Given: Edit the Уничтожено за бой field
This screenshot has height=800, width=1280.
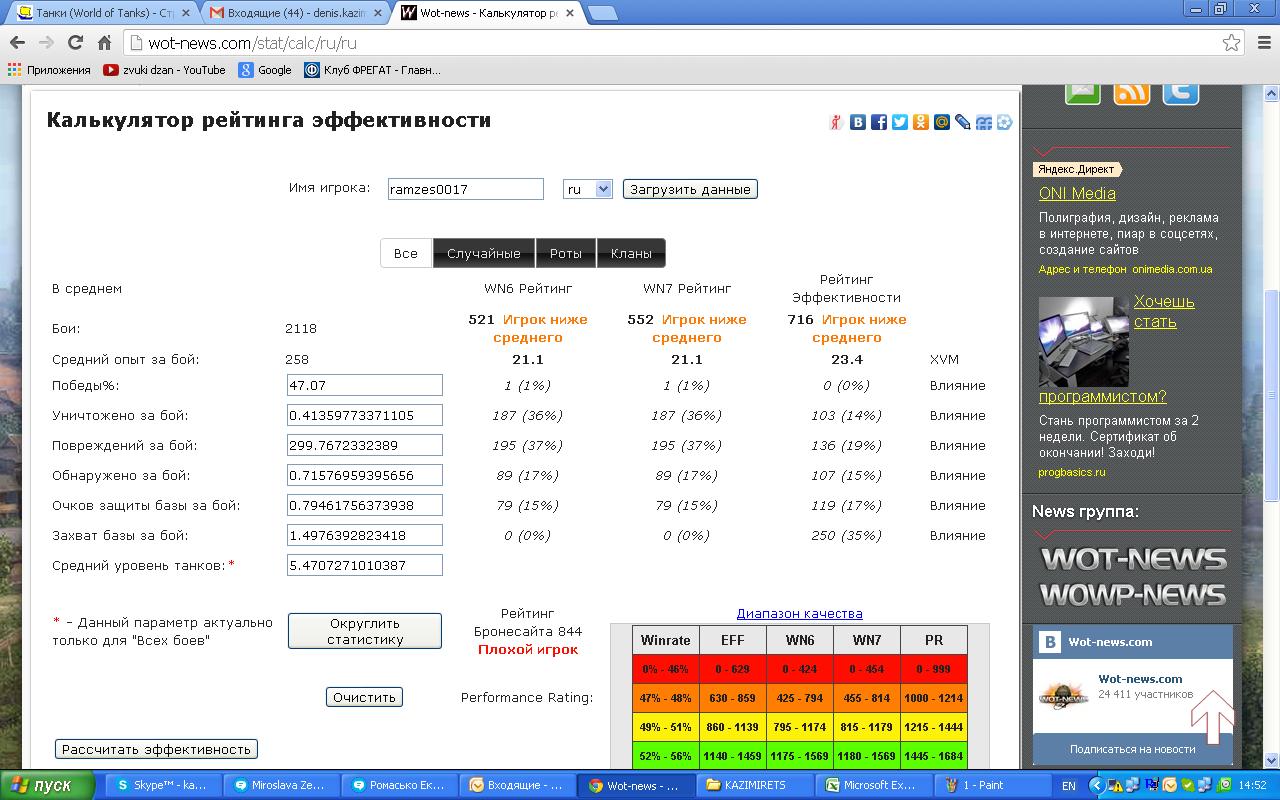Looking at the screenshot, I should [x=365, y=415].
